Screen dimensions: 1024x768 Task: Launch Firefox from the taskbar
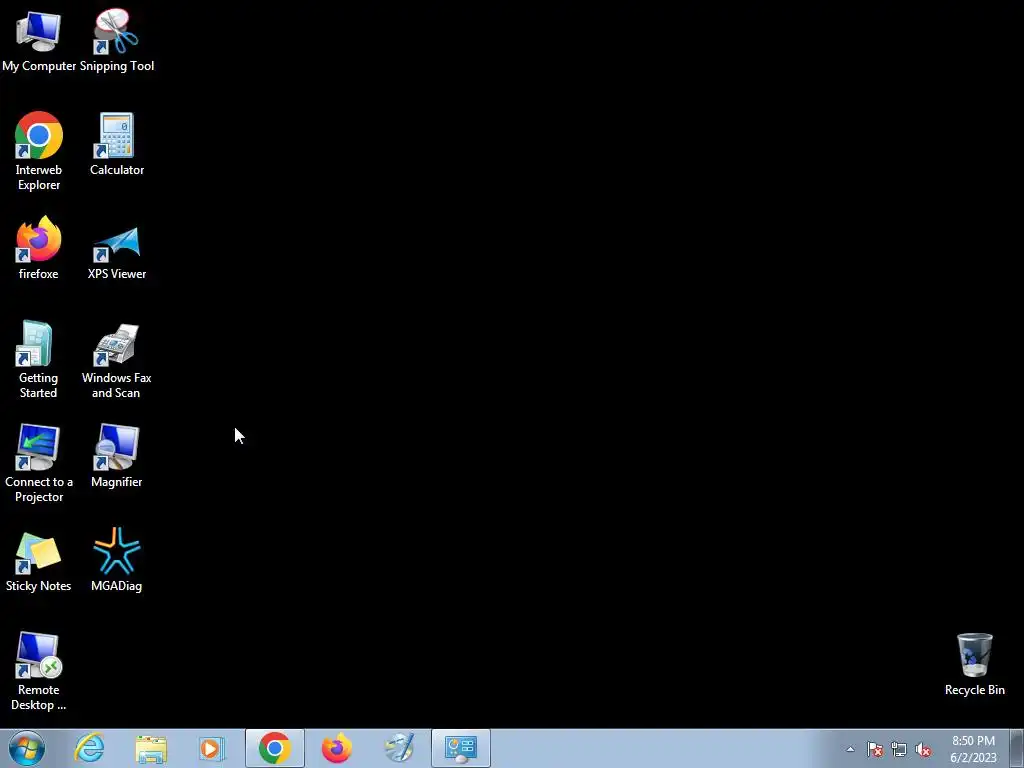[337, 748]
